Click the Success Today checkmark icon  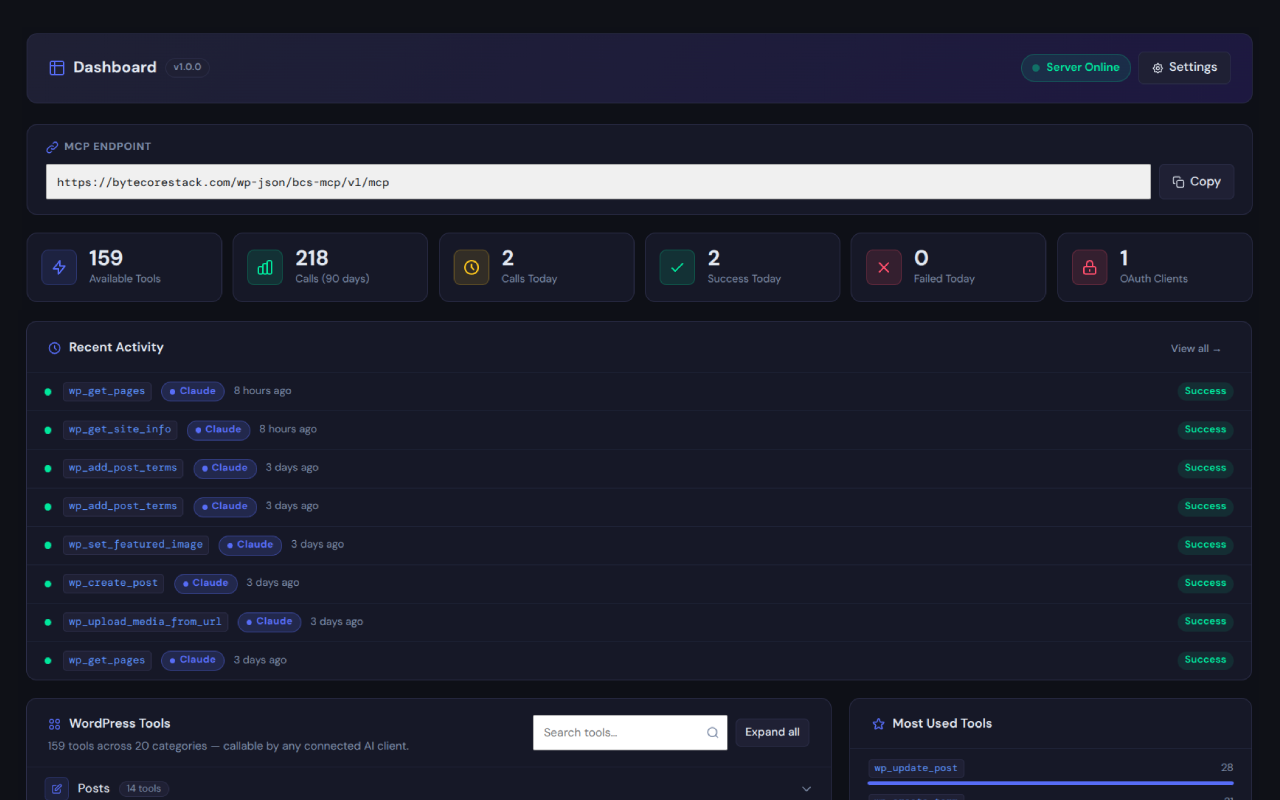pyautogui.click(x=677, y=267)
